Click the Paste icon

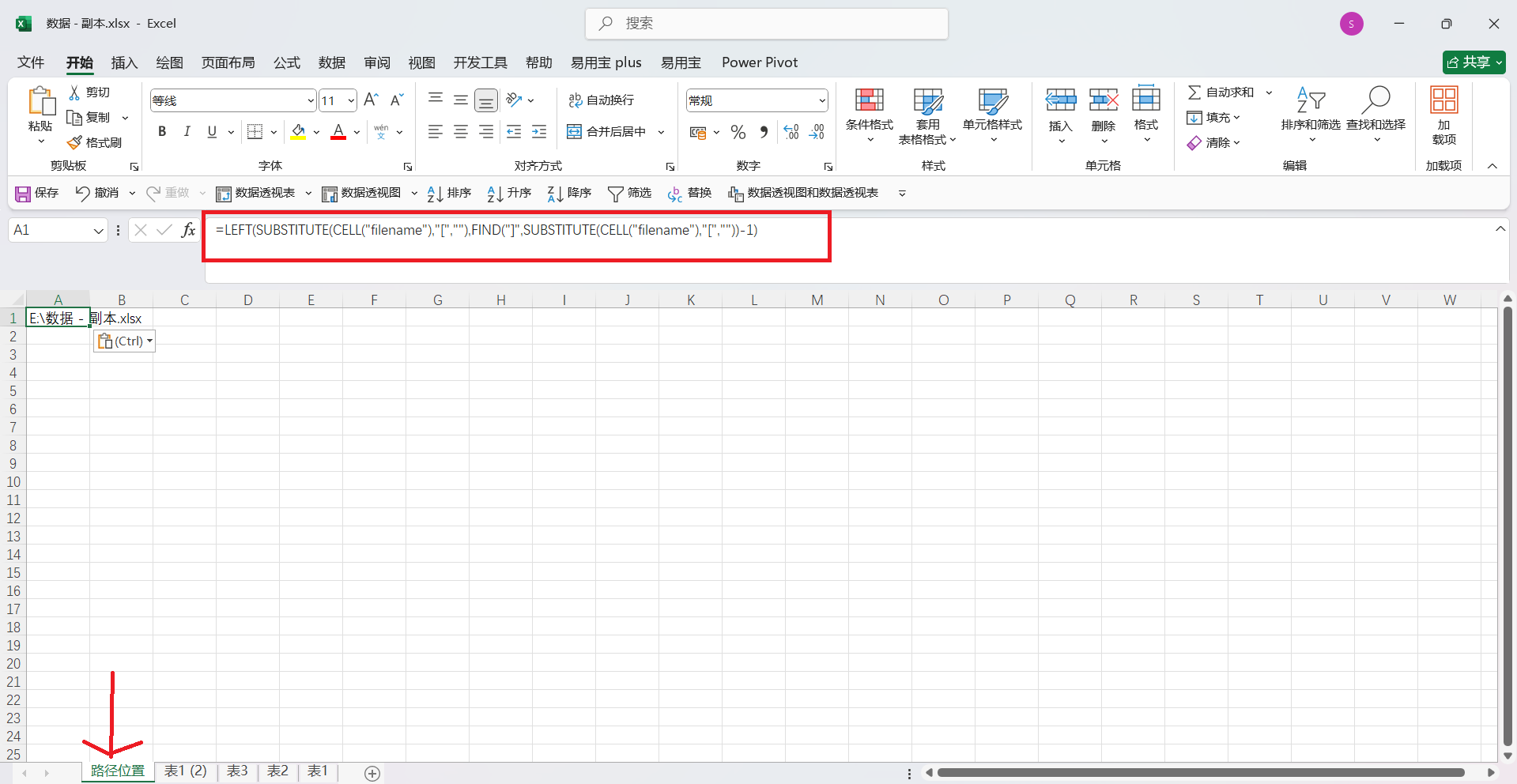(x=41, y=102)
